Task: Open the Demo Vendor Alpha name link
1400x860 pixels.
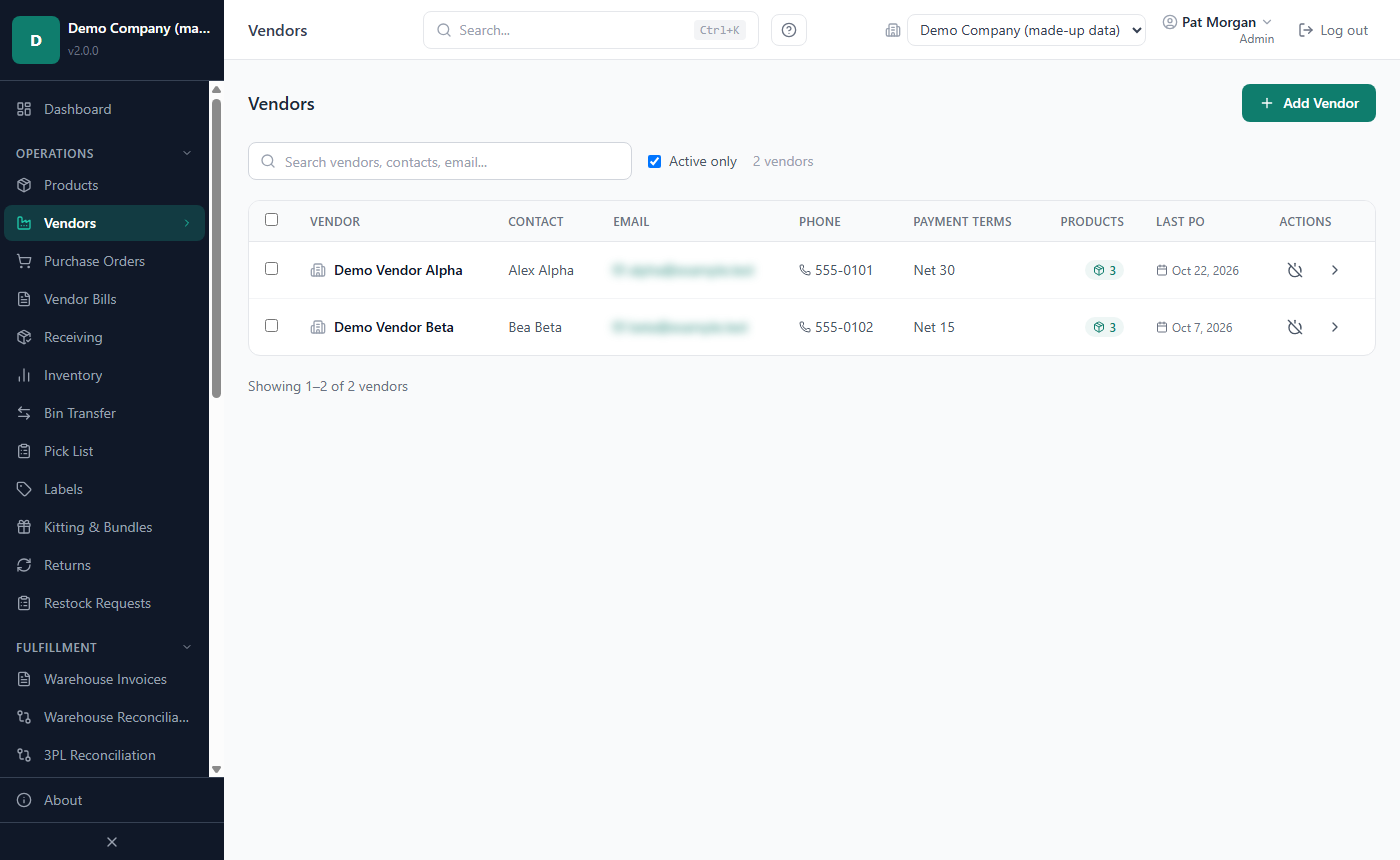Action: coord(398,270)
